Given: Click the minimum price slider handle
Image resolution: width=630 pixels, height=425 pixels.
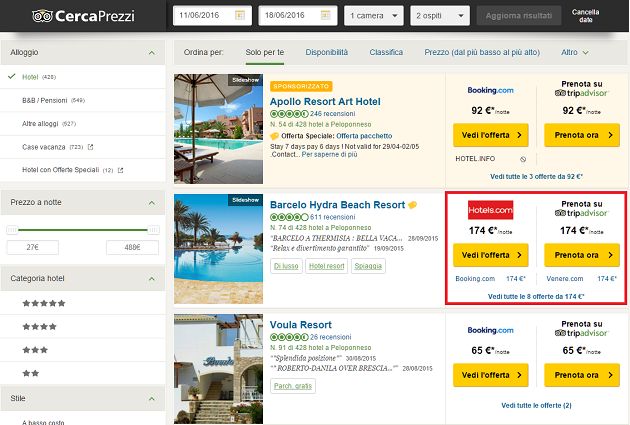Looking at the screenshot, I should (x=12, y=230).
